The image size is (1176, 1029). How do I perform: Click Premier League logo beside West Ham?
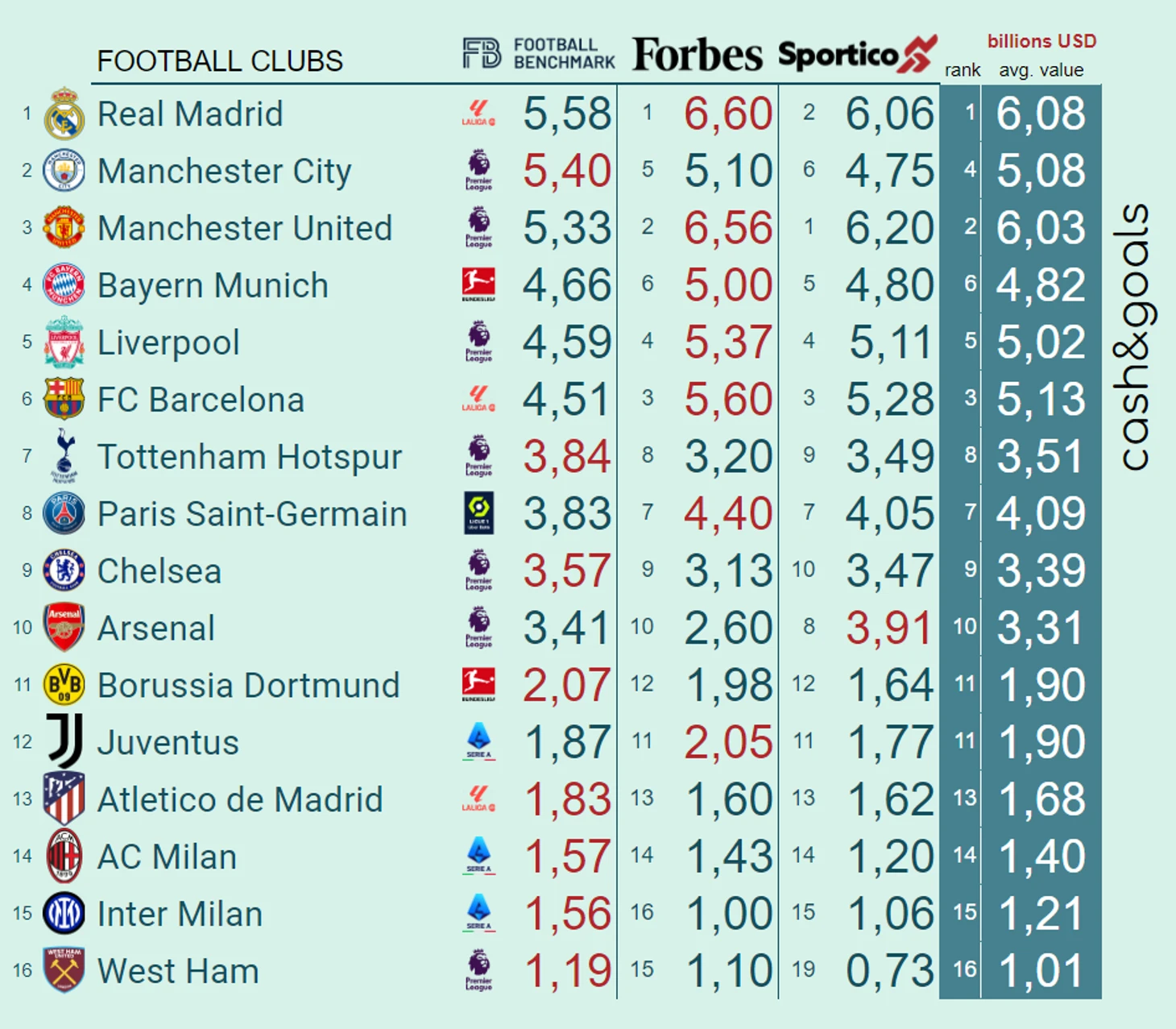[478, 970]
